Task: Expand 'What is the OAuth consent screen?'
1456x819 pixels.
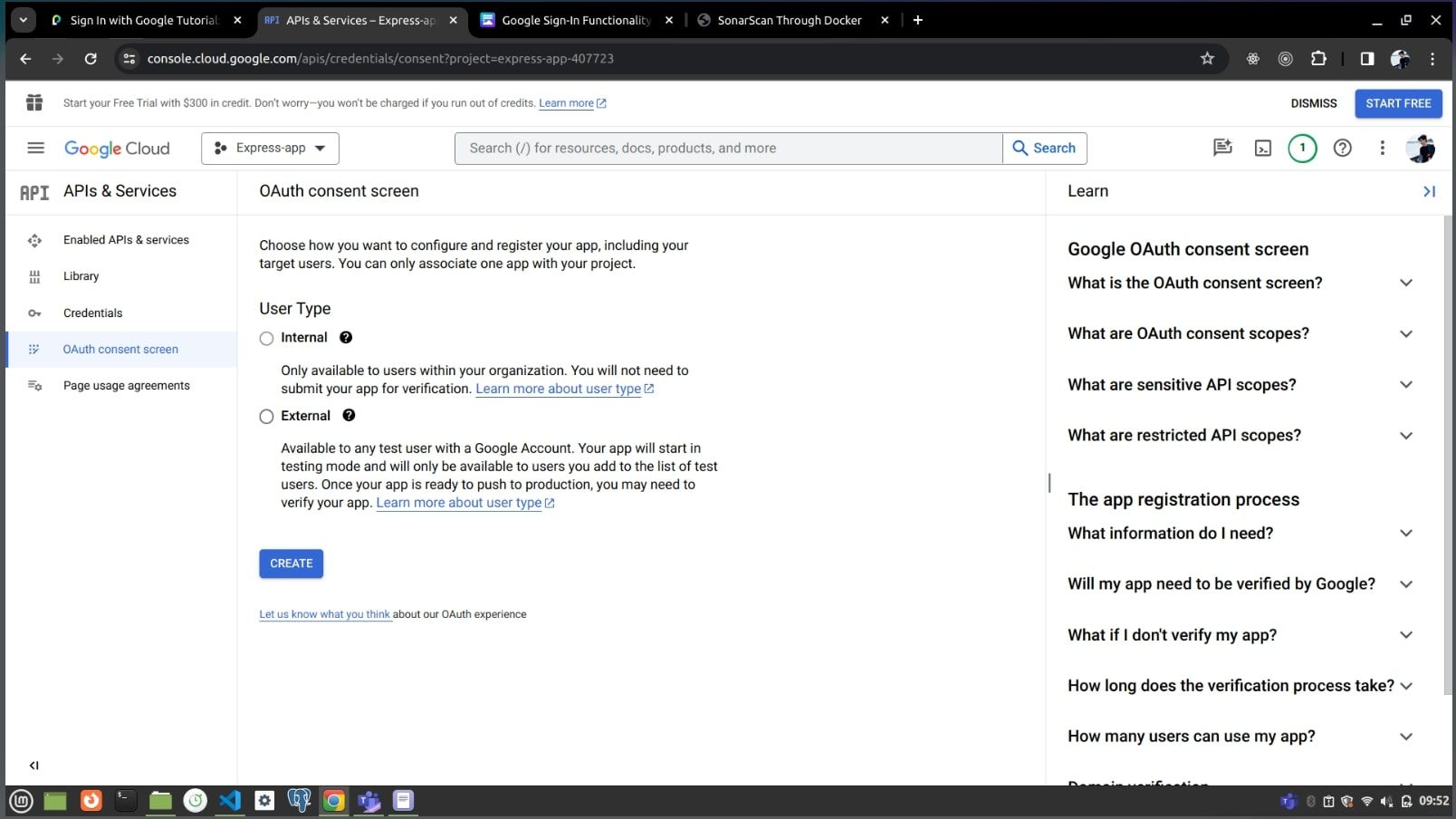Action: (x=1240, y=283)
